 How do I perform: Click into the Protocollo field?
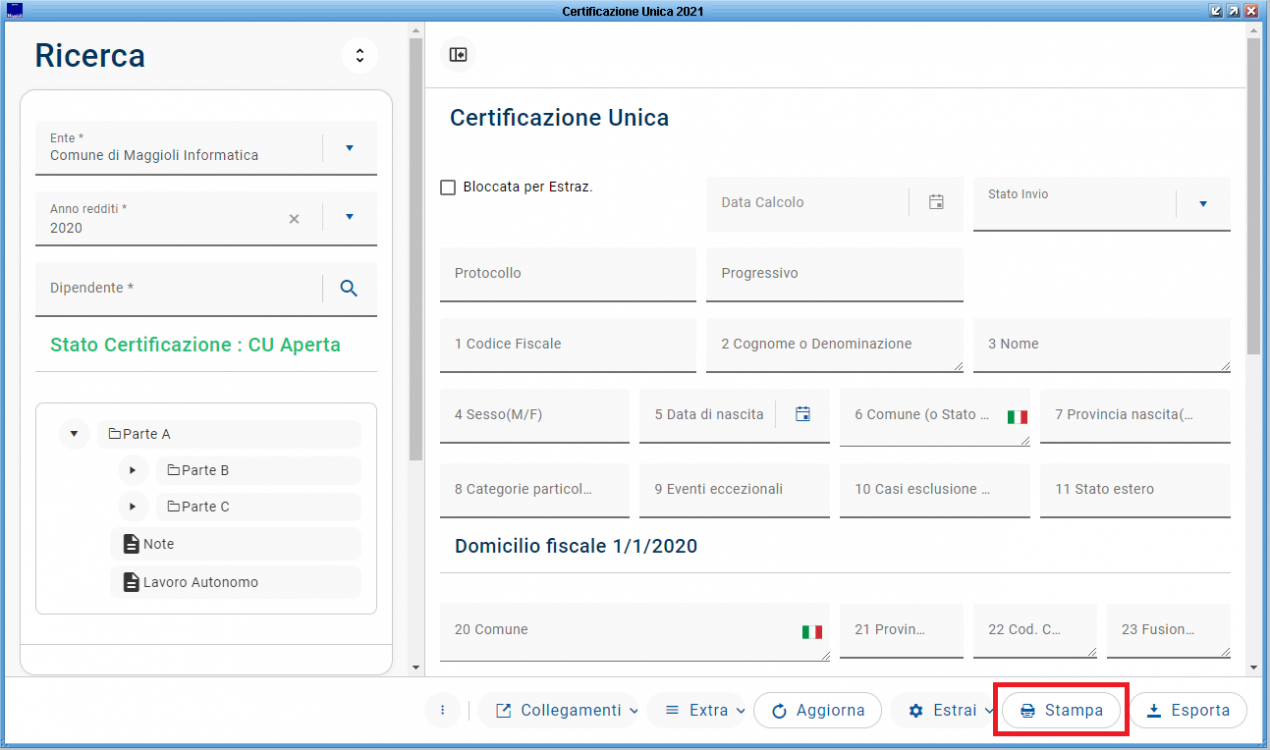click(568, 274)
